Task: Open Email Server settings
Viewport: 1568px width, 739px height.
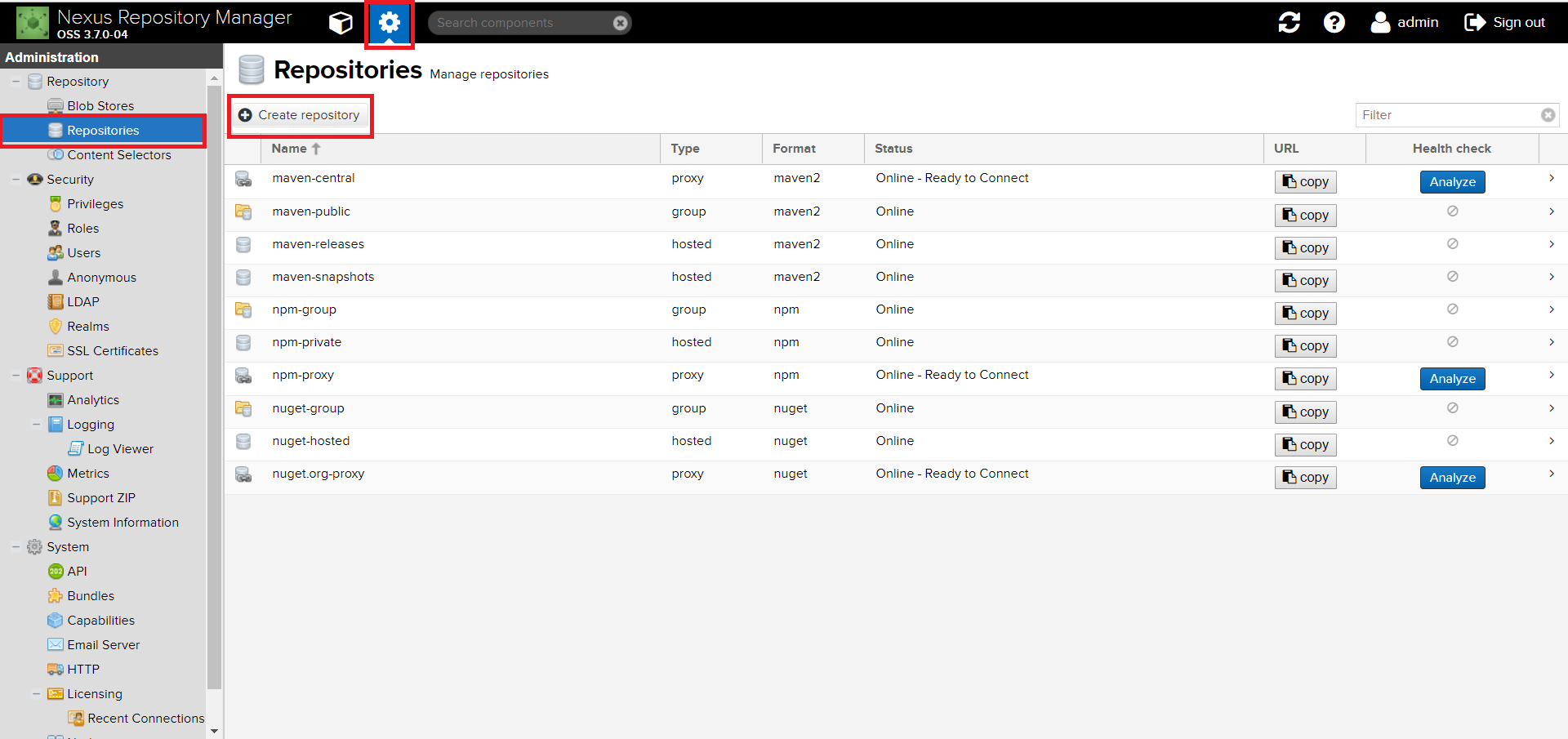Action: 103,645
